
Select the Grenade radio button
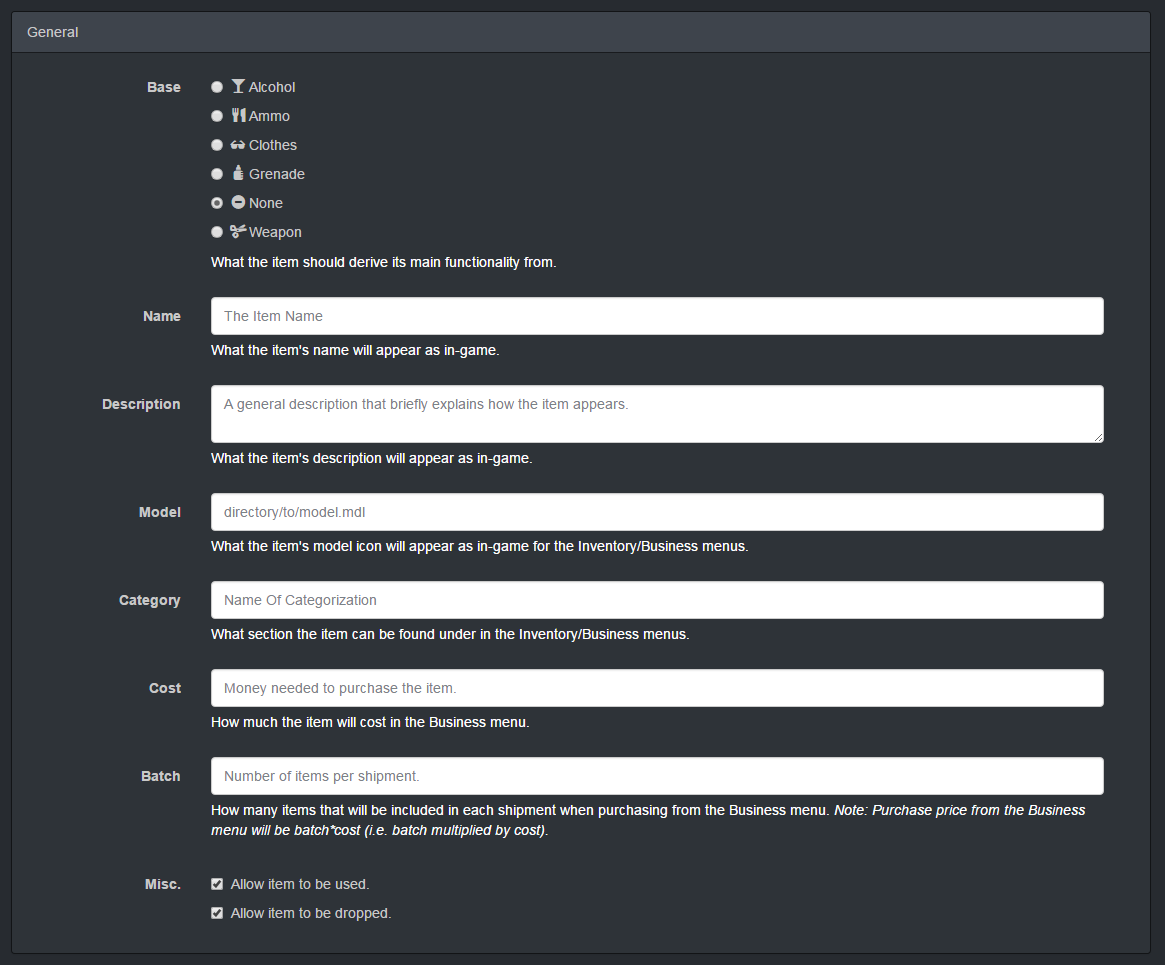(217, 175)
